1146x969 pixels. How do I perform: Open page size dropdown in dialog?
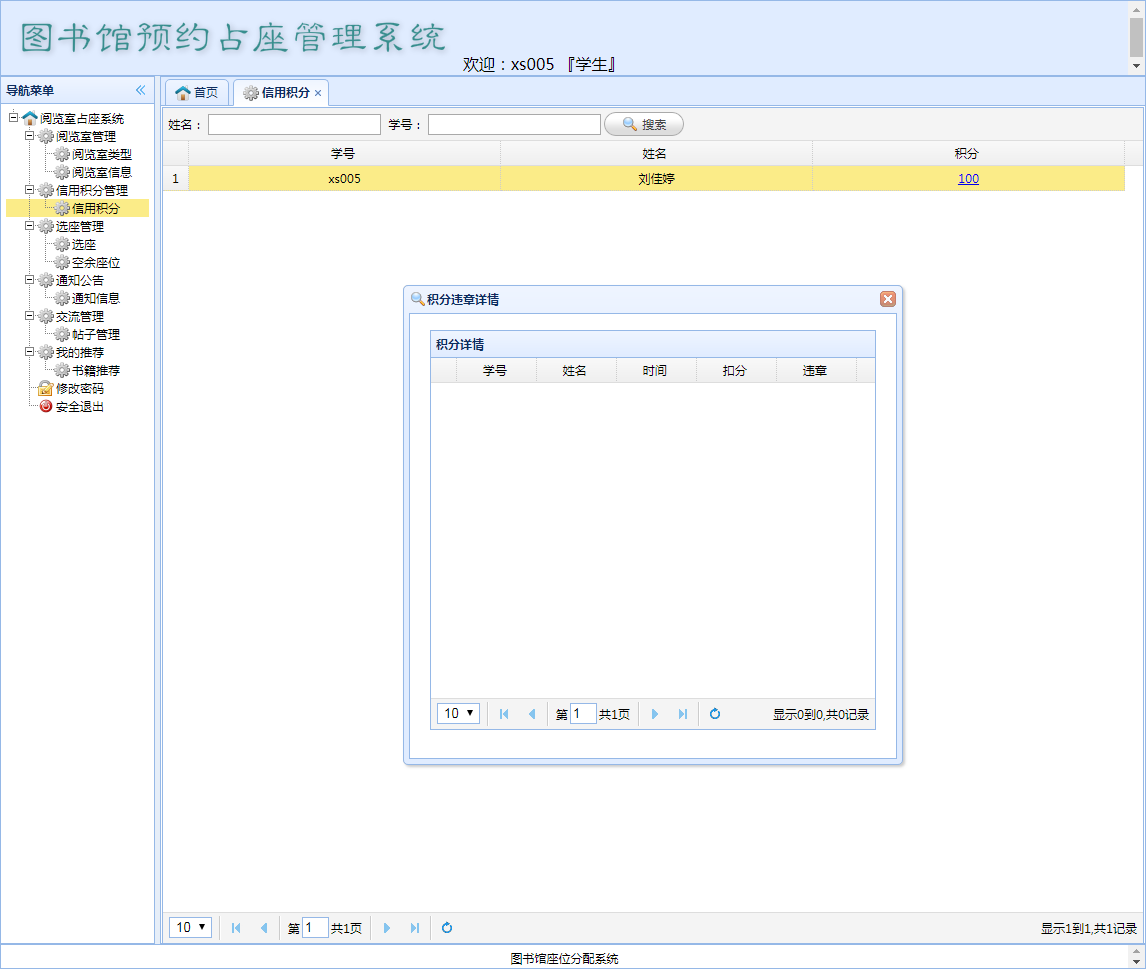[x=458, y=713]
